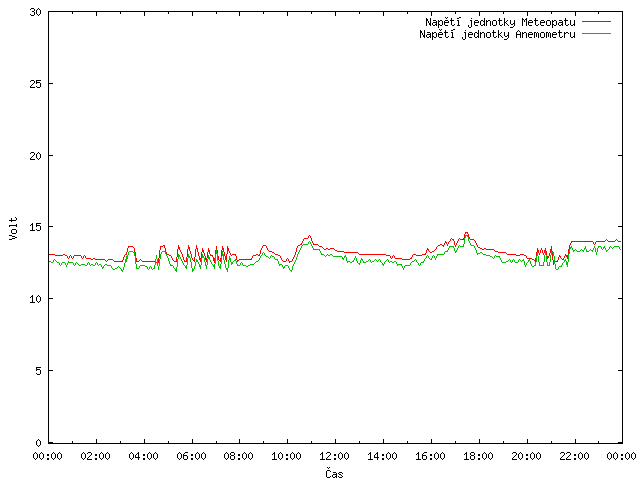
Task: Click the legend label 'Napětí jednotky Meteopatu'
Action: coord(500,22)
